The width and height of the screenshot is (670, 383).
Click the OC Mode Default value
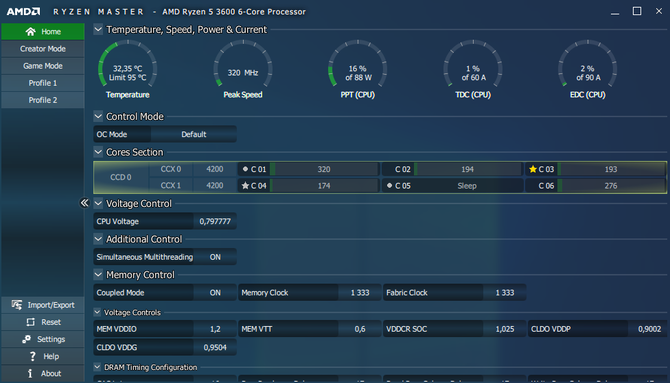tap(194, 134)
